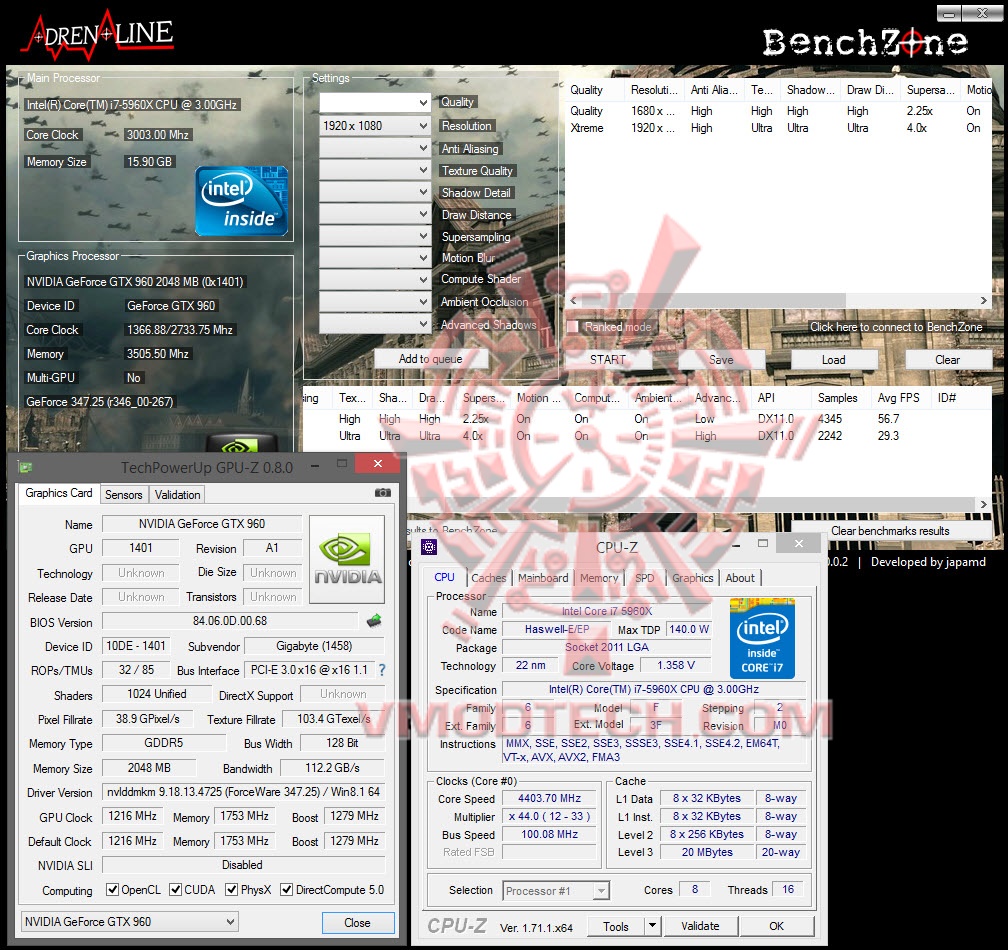Select the result row with 56.7 Avg FPS
This screenshot has height=950, width=1008.
point(646,418)
